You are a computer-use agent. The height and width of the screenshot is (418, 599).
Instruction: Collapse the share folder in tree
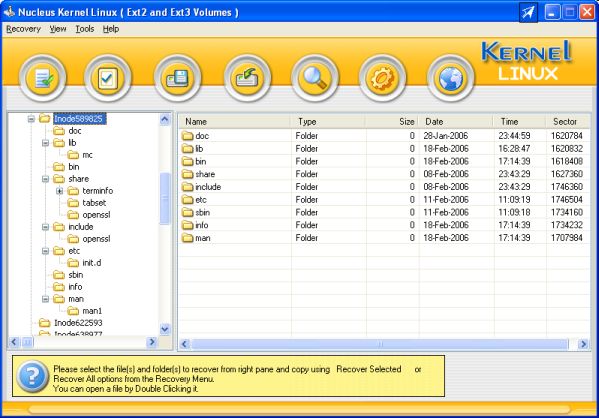(x=45, y=179)
